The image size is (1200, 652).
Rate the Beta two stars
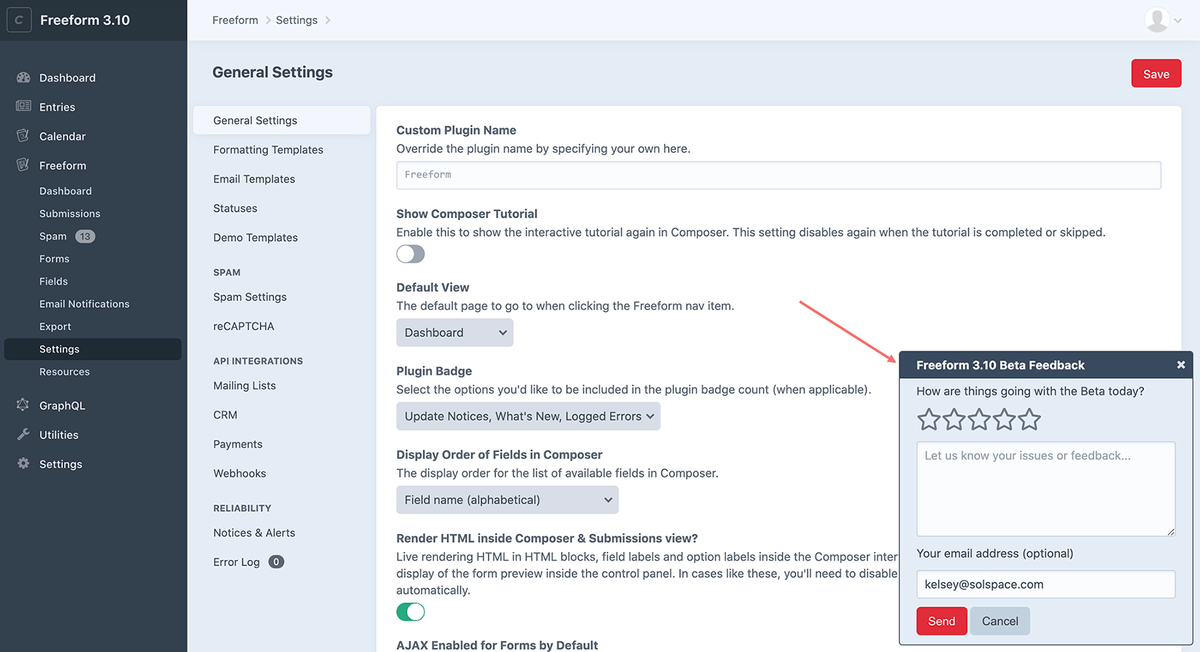tap(954, 419)
